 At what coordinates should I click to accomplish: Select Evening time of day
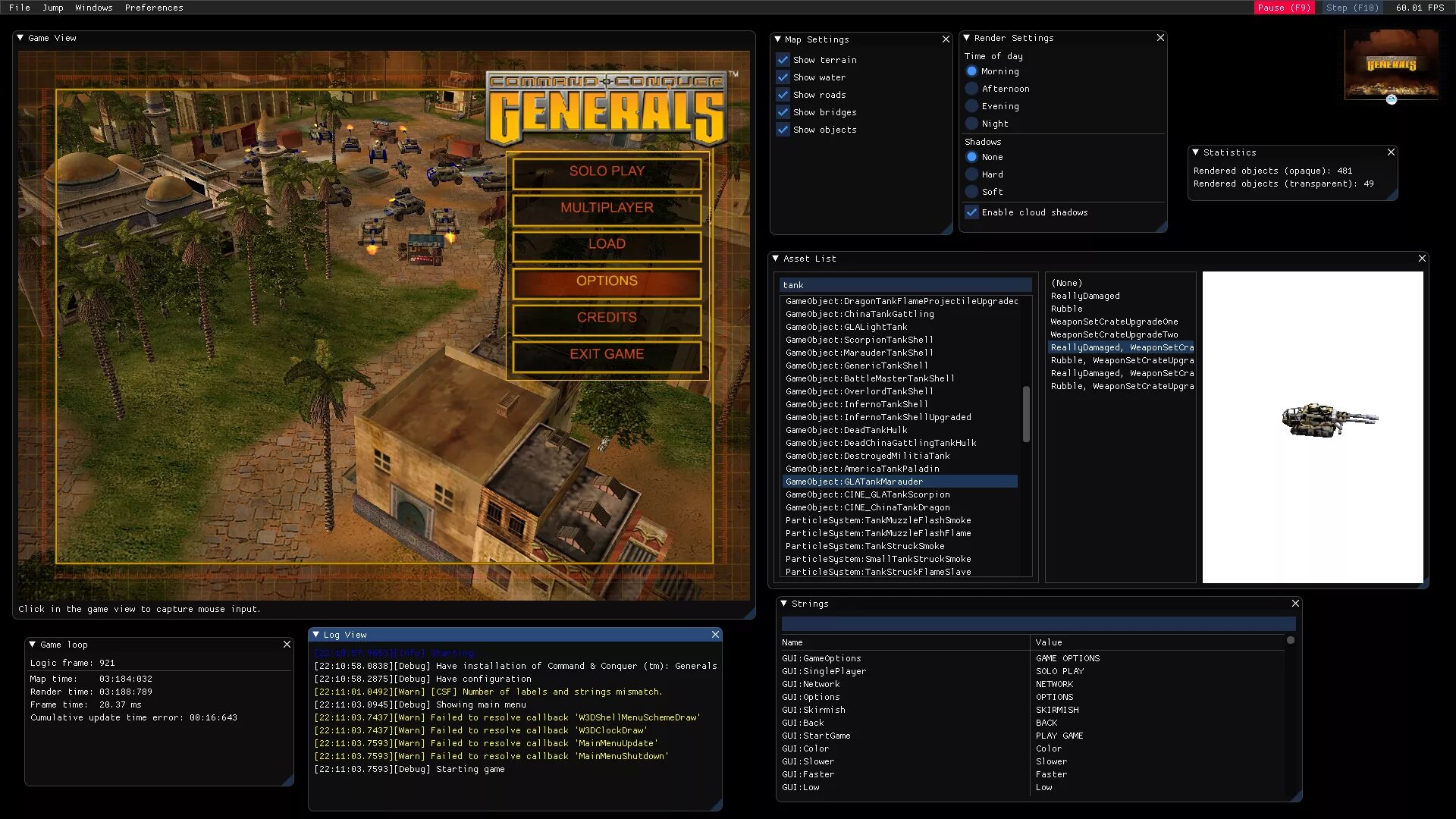point(971,106)
